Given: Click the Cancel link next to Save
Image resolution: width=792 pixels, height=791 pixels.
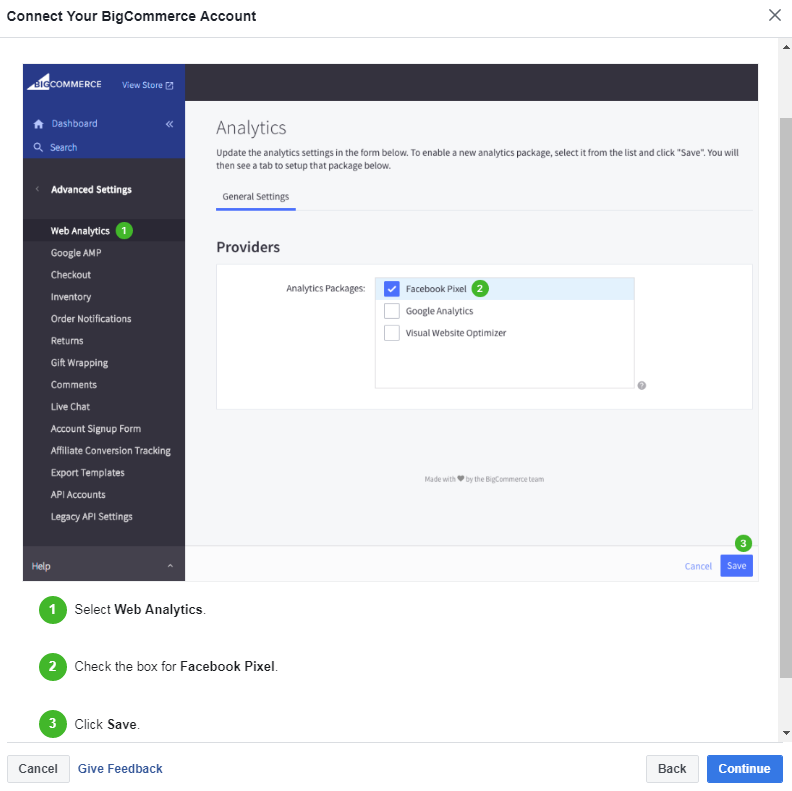Looking at the screenshot, I should pos(698,566).
